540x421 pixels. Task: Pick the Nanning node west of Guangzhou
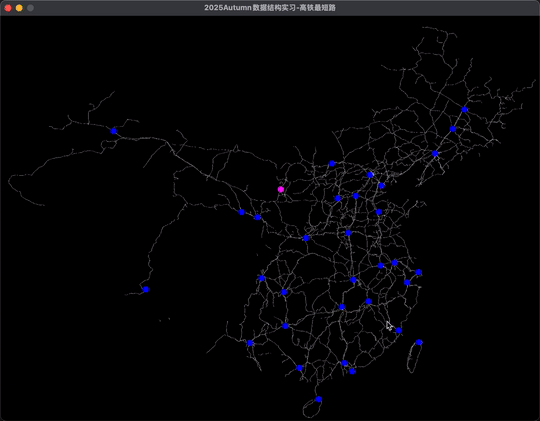[x=300, y=368]
